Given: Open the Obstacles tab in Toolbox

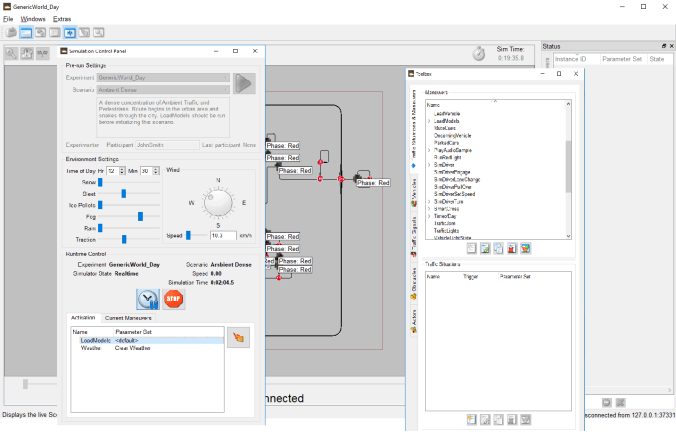Looking at the screenshot, I should [x=414, y=284].
